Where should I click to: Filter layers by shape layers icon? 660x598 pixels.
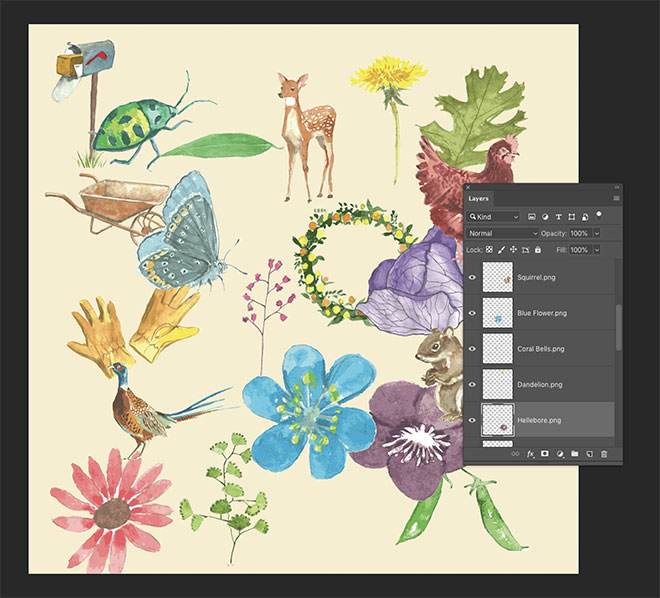pos(572,217)
